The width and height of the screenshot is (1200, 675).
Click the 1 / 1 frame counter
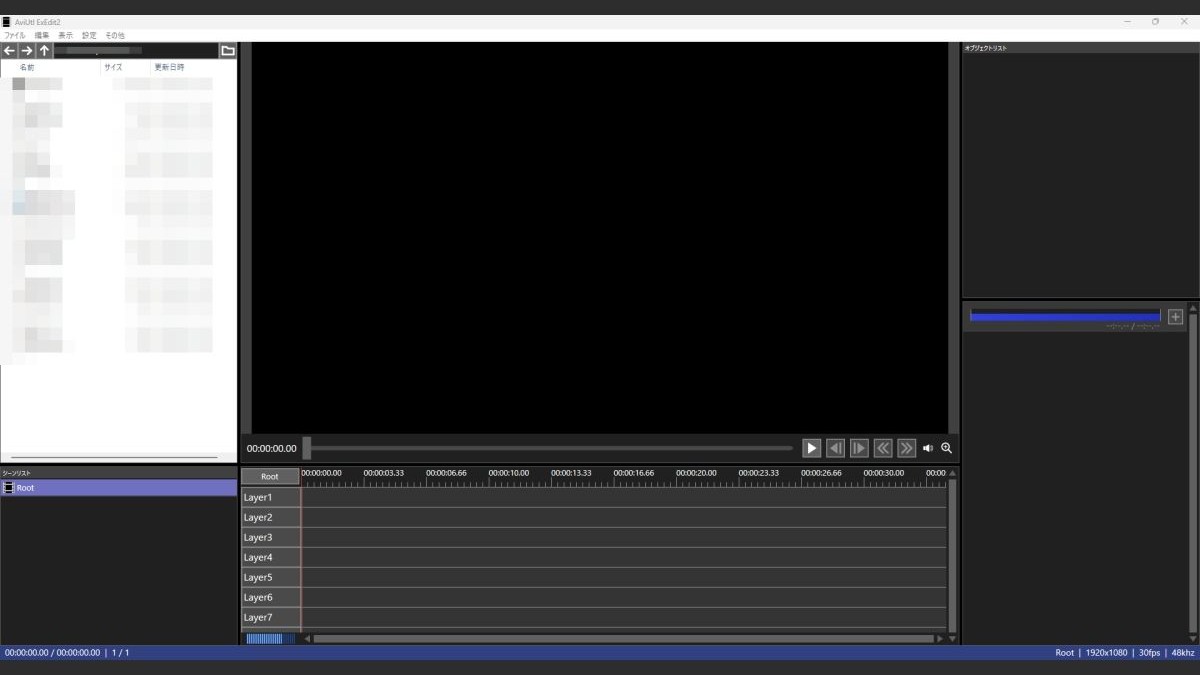tap(120, 653)
